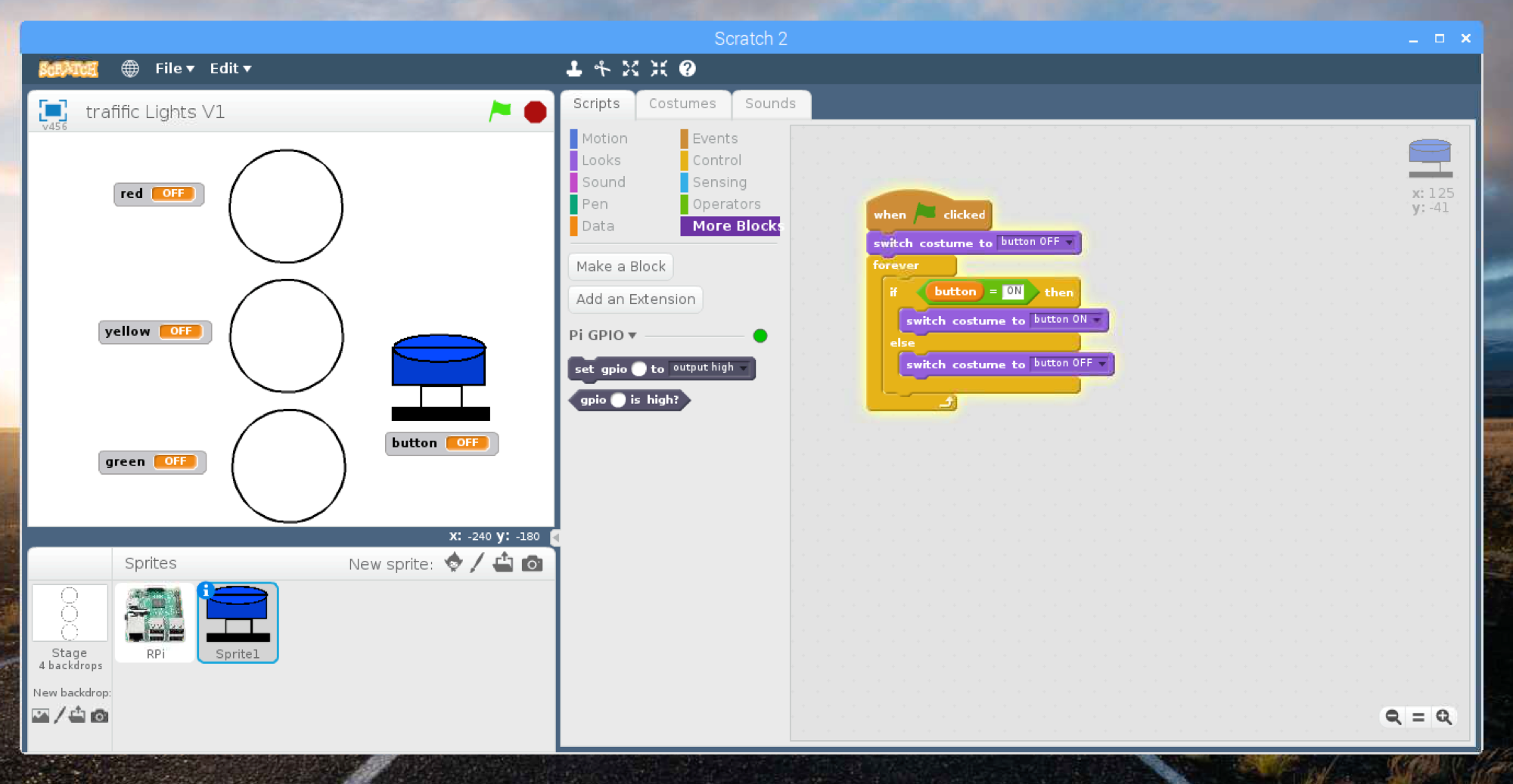This screenshot has height=784, width=1513.
Task: Stop the project with red stop sign
Action: click(535, 112)
